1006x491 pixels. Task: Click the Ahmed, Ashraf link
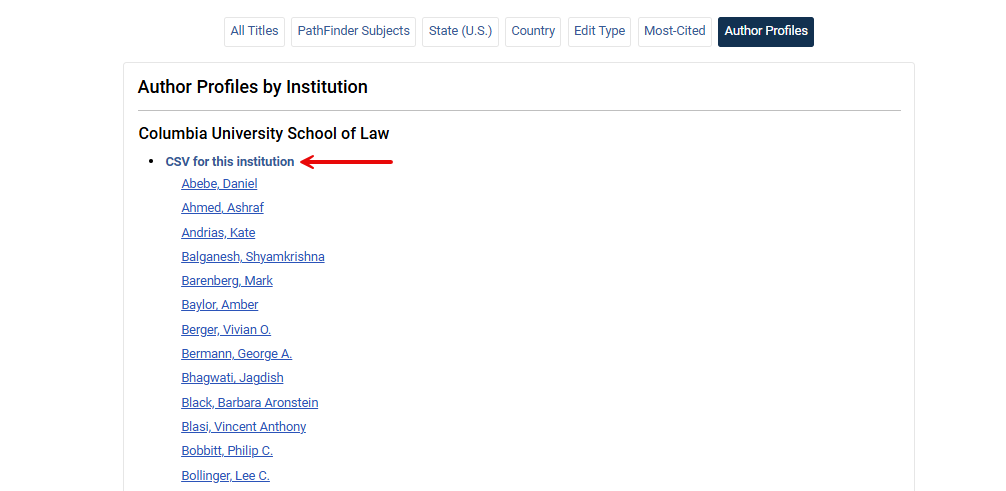pyautogui.click(x=222, y=208)
